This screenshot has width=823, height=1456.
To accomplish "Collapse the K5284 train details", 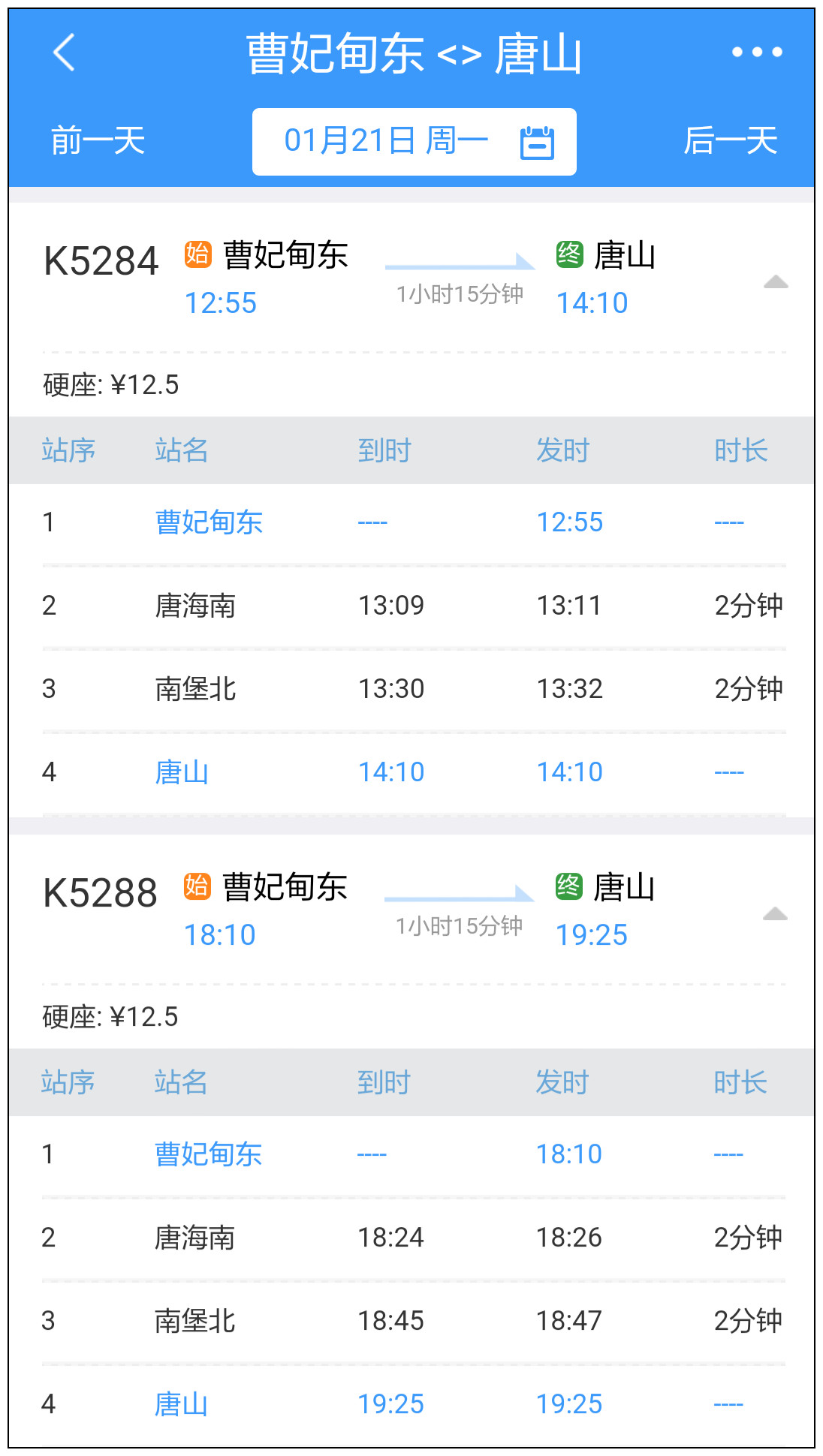I will tap(775, 282).
